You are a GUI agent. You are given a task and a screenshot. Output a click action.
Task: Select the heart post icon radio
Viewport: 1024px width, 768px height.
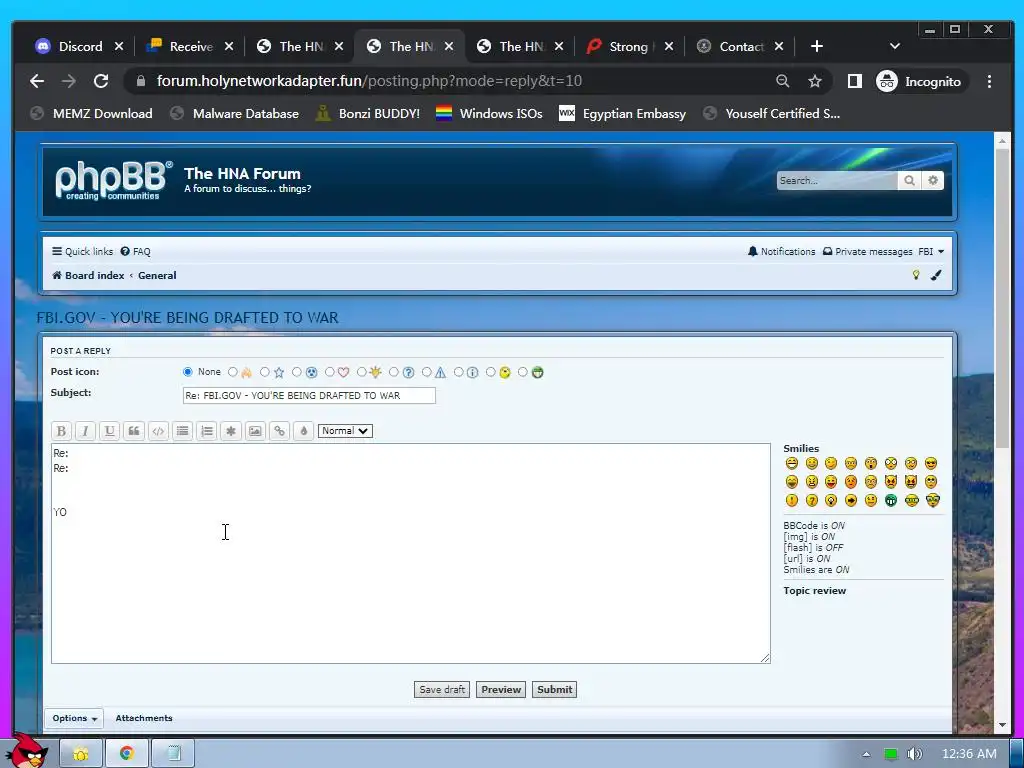tap(329, 372)
